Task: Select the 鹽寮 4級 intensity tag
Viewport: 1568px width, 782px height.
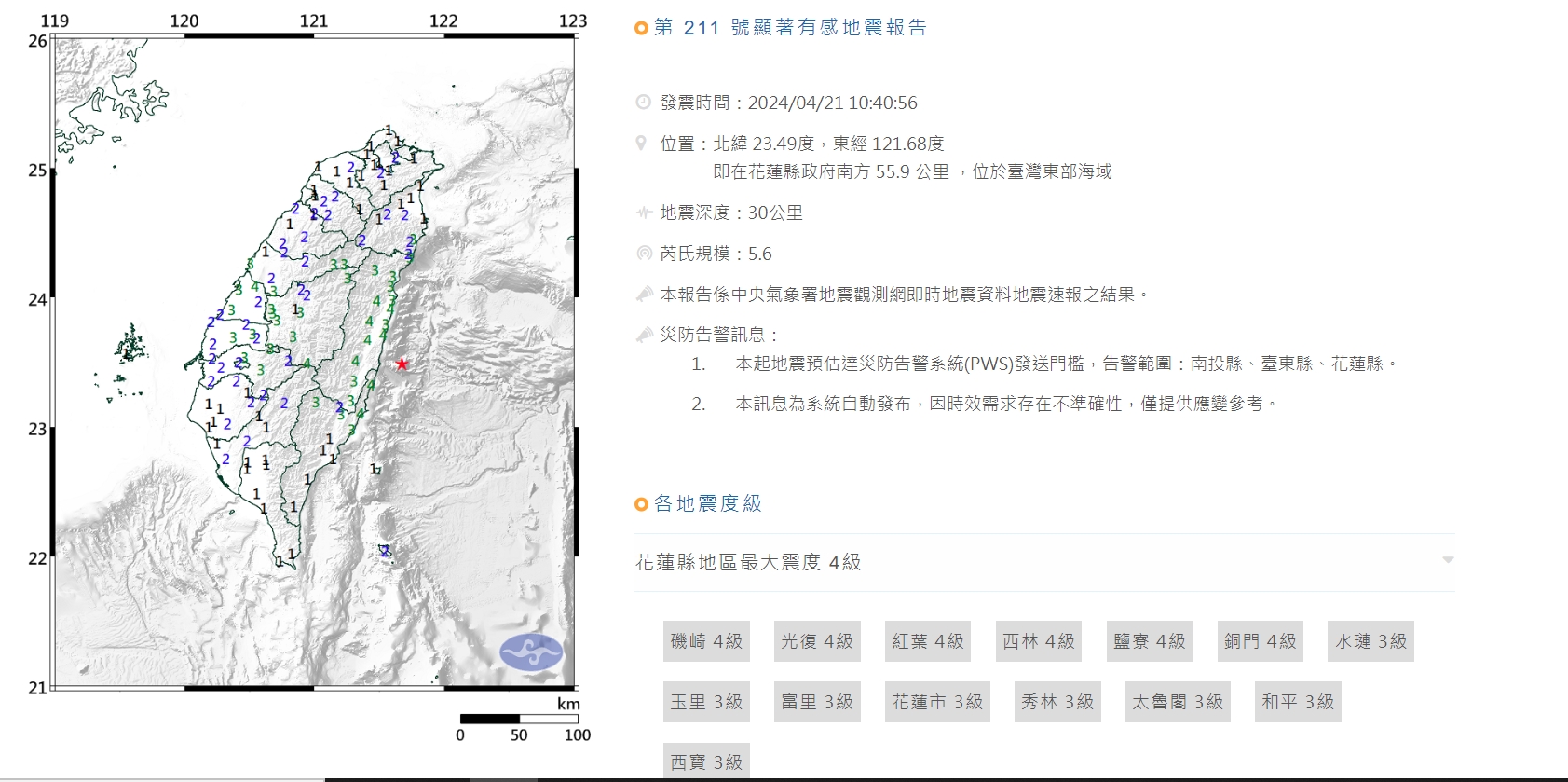Action: pos(1150,641)
